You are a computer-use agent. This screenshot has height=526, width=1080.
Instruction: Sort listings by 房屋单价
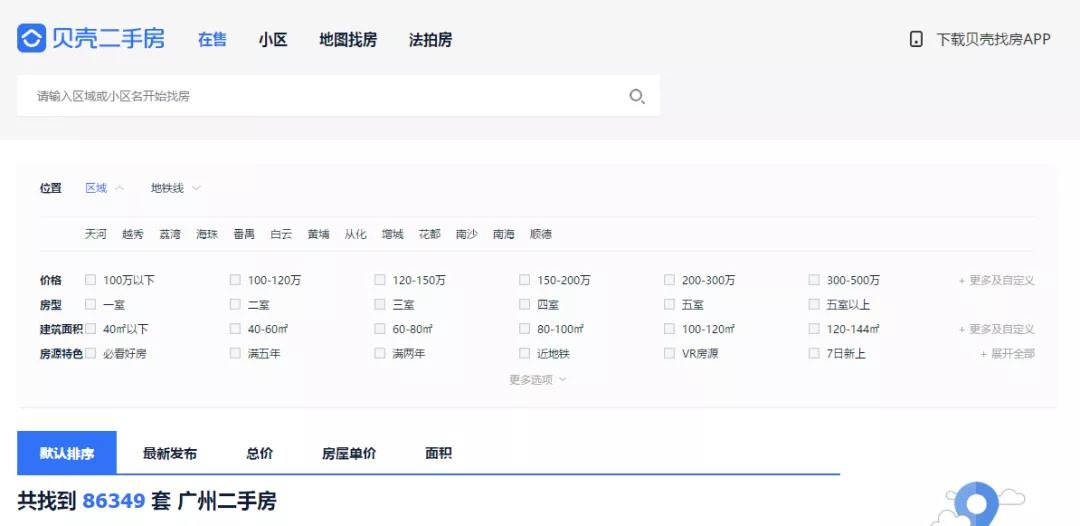[x=349, y=453]
